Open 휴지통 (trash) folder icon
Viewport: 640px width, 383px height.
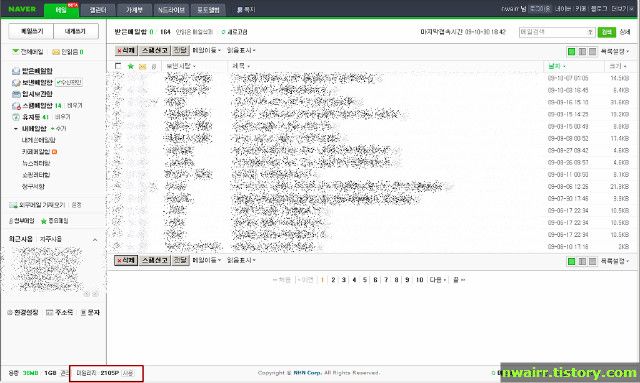click(x=16, y=117)
